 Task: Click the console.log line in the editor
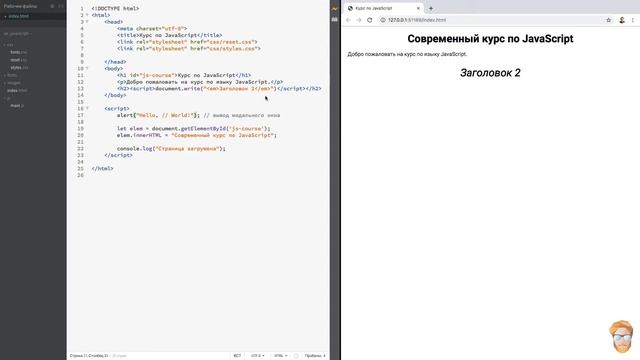171,149
